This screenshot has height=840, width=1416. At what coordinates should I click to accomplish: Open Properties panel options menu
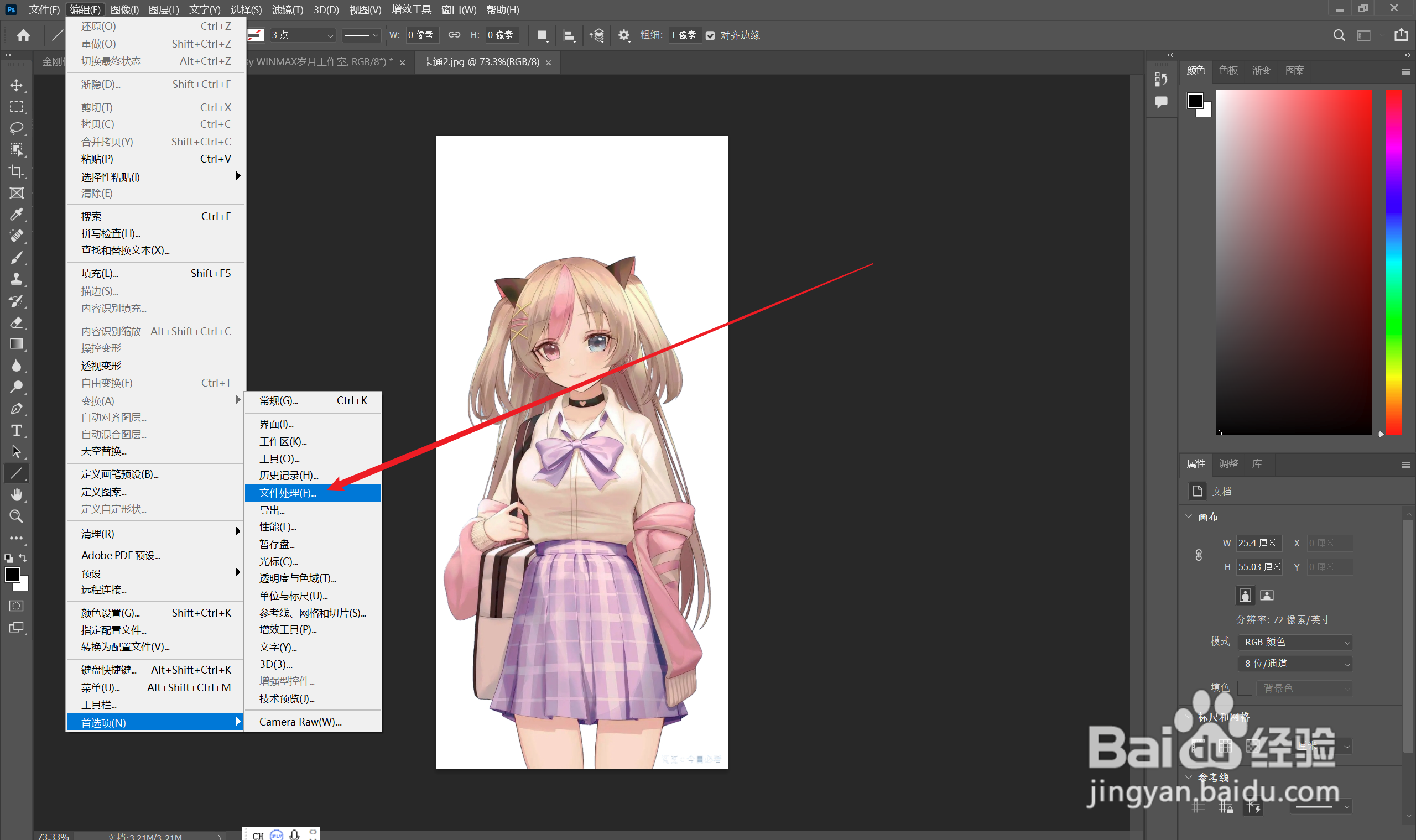click(1406, 465)
